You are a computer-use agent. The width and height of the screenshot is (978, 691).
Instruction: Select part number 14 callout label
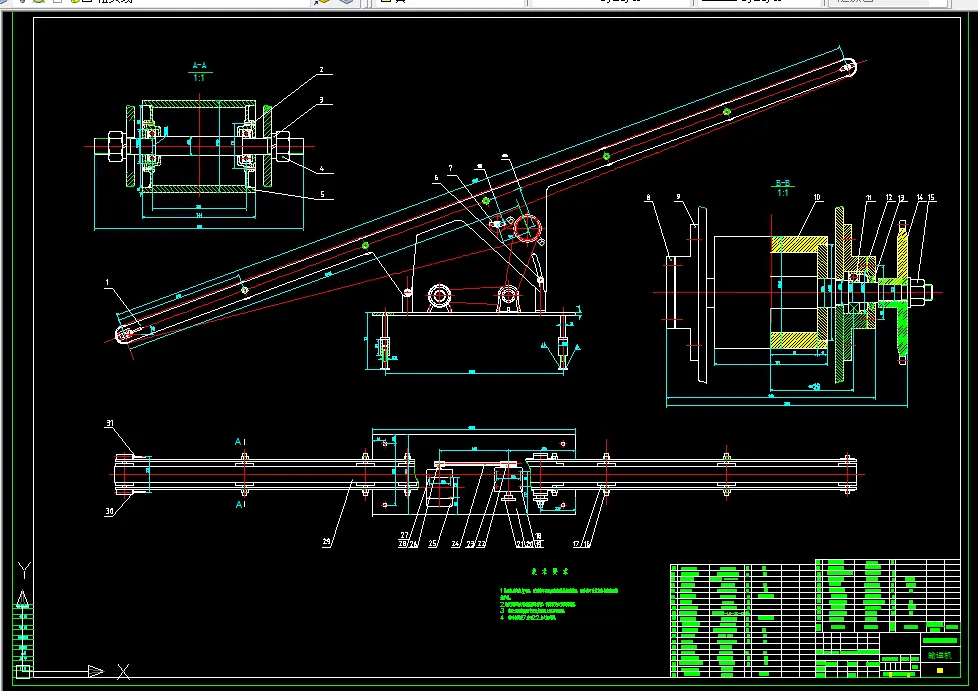coord(920,197)
